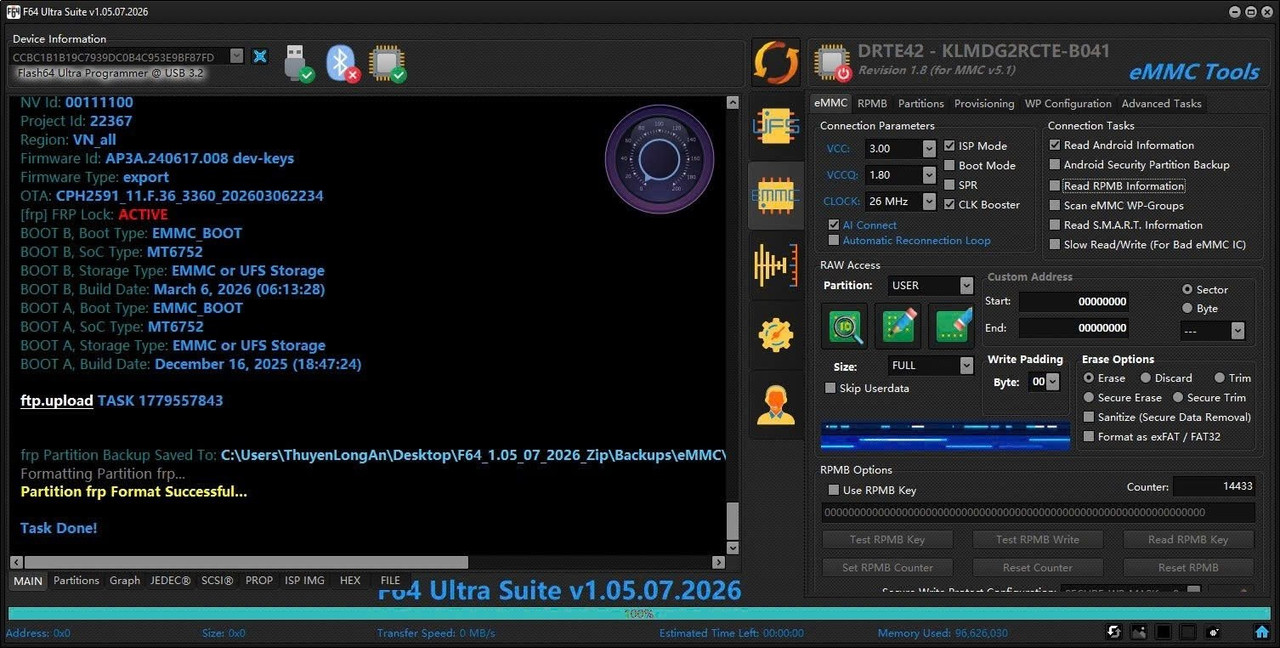Open the WP Configuration tab

pyautogui.click(x=1068, y=103)
